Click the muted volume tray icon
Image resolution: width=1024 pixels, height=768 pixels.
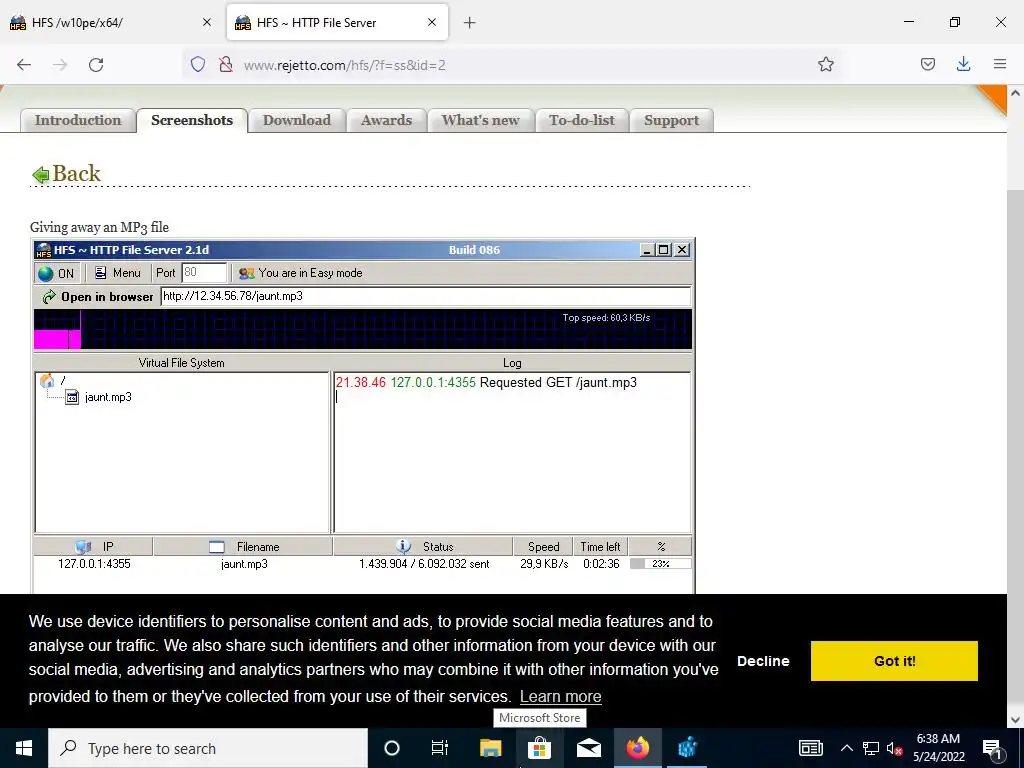click(894, 749)
